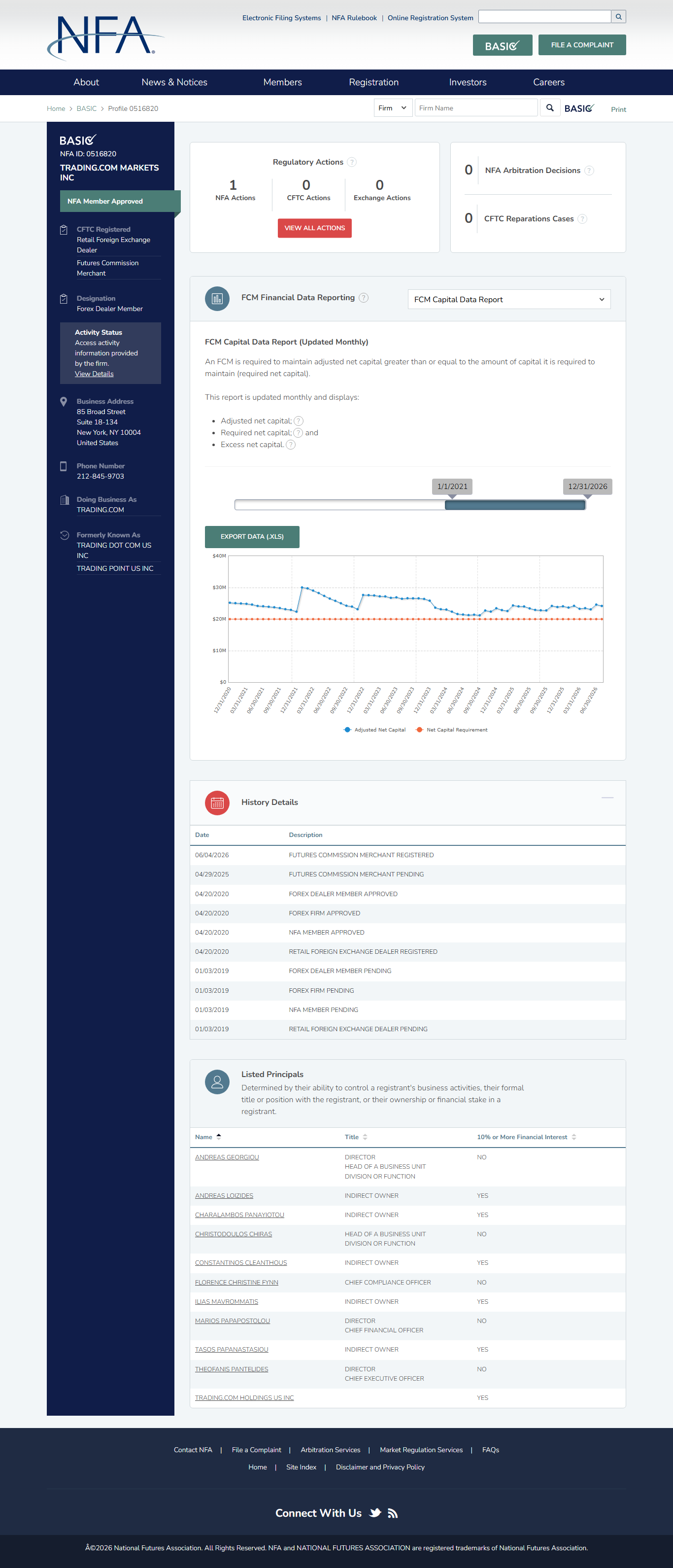Click the NFA Arbitration Decisions help icon
This screenshot has height=1568, width=673.
589,171
